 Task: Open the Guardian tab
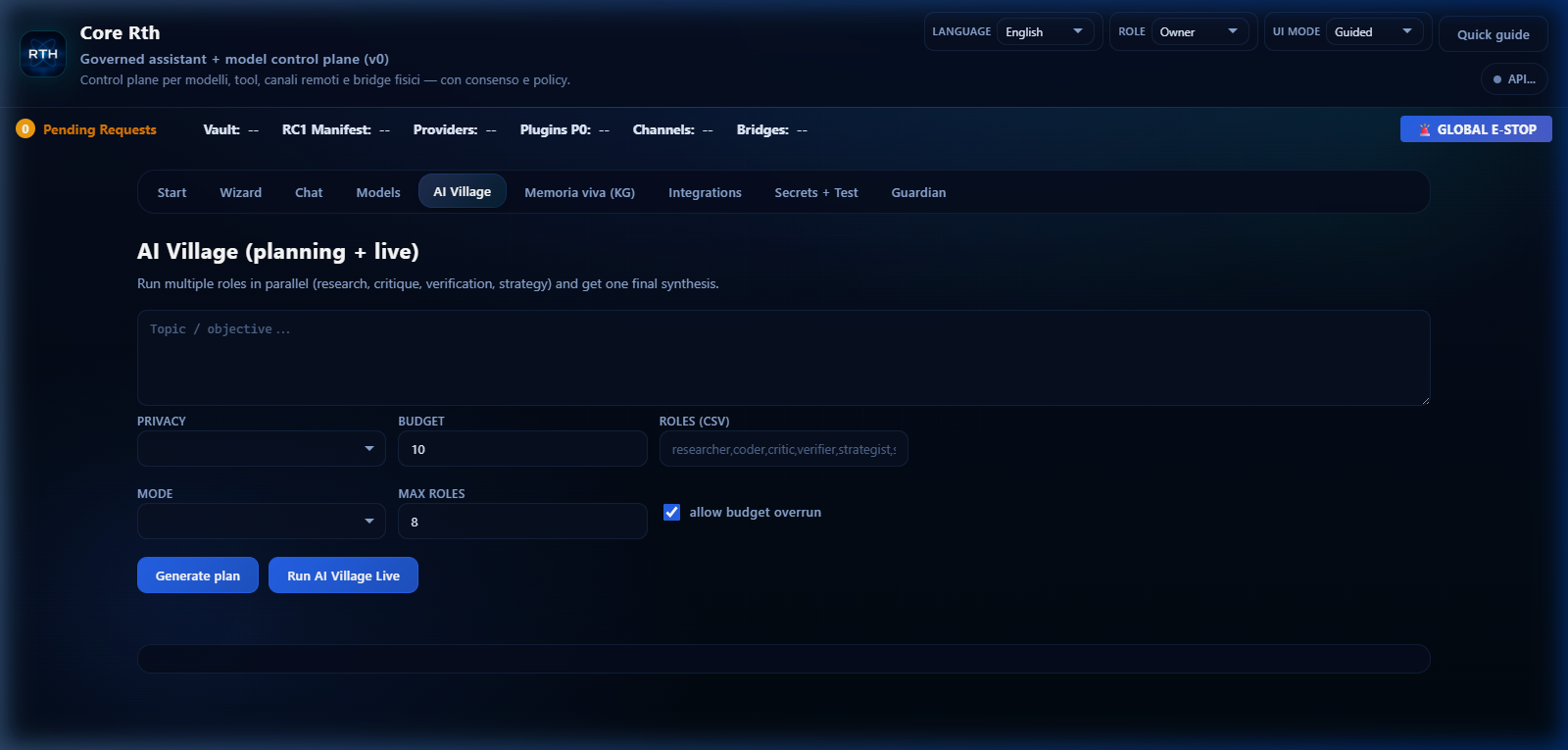pyautogui.click(x=918, y=192)
